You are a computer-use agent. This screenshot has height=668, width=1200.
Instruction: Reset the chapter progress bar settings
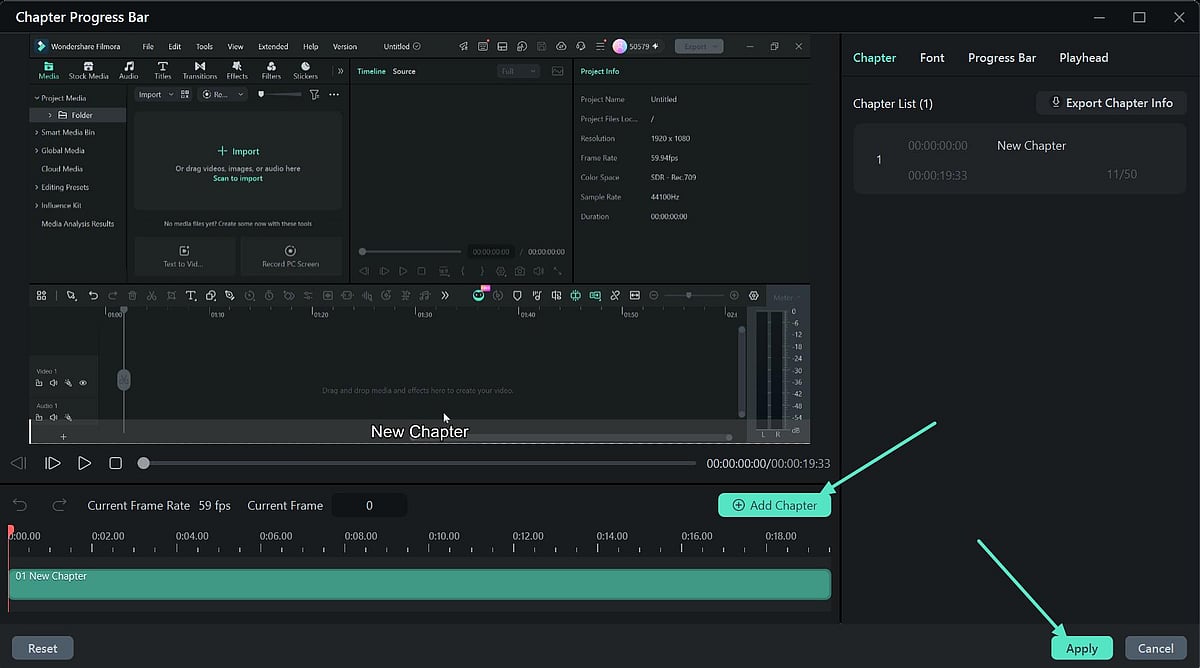[x=43, y=648]
